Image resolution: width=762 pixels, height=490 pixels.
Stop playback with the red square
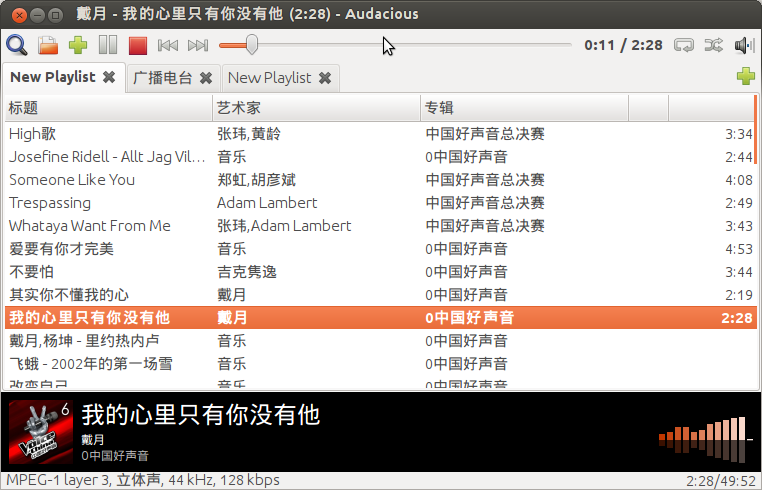tap(138, 45)
